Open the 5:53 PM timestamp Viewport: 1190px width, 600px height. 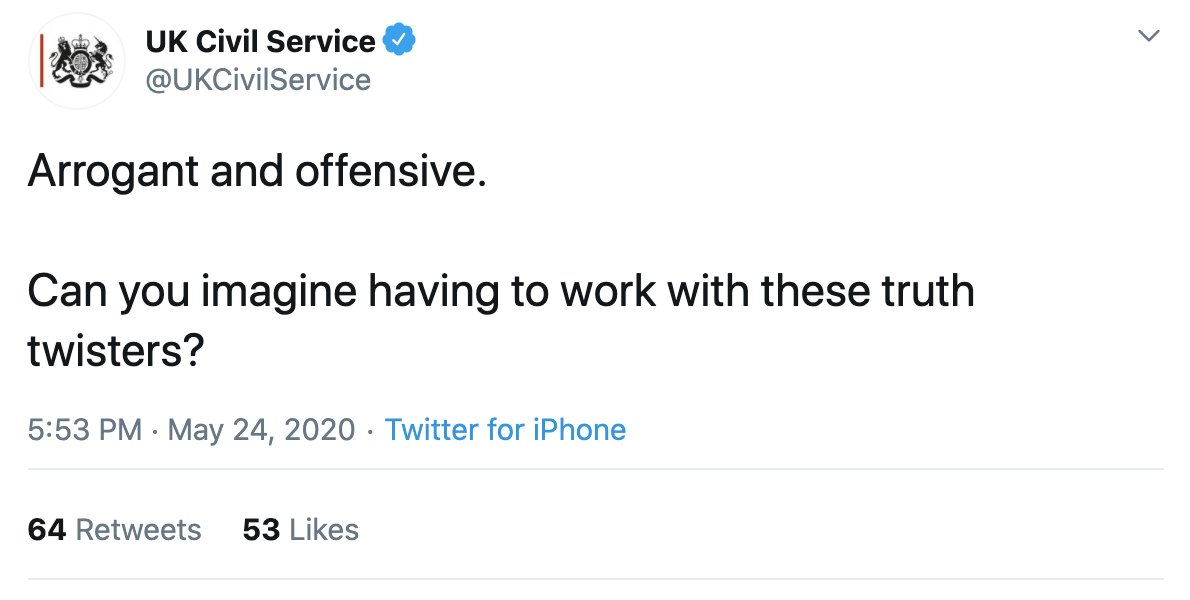(x=85, y=429)
